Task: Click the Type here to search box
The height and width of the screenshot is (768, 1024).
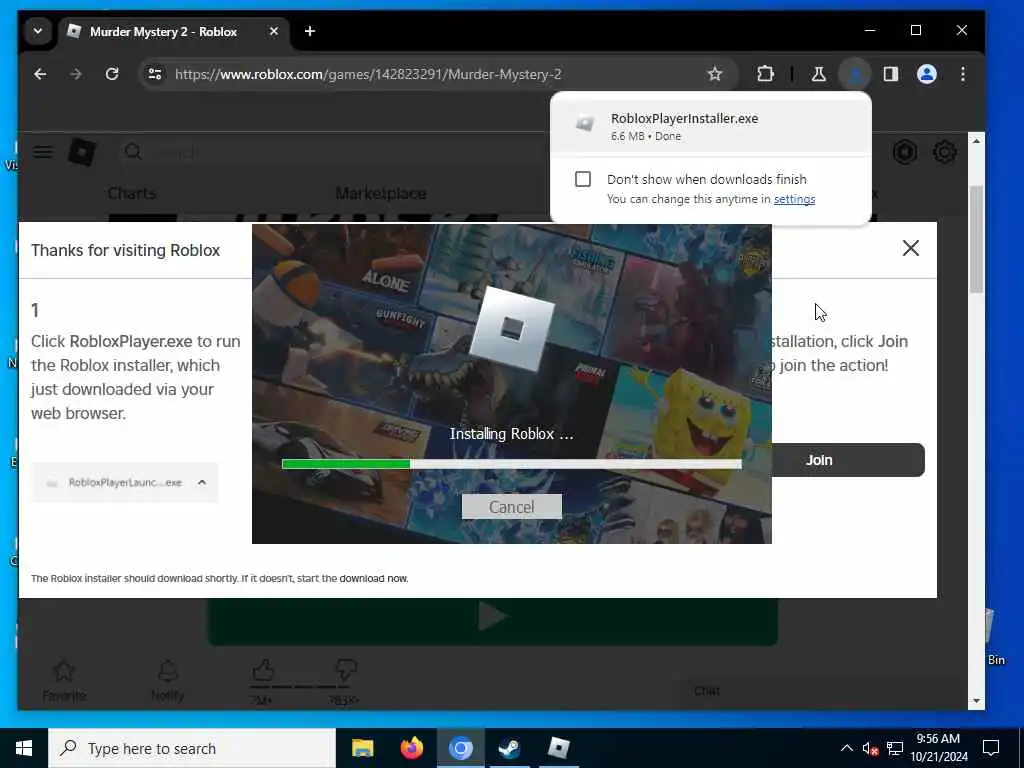Action: click(192, 748)
